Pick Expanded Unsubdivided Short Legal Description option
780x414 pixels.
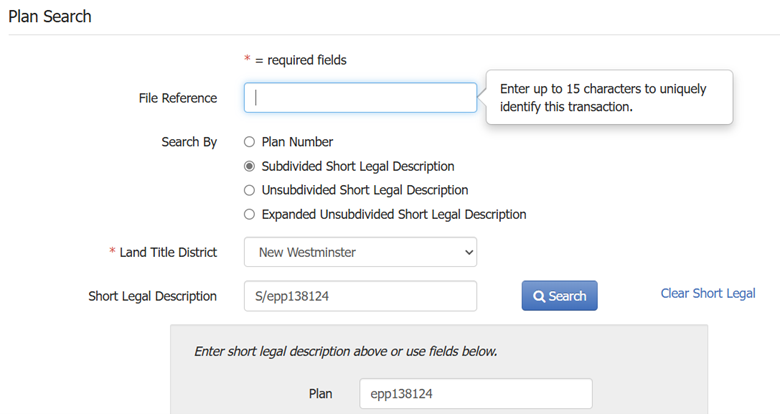(249, 214)
